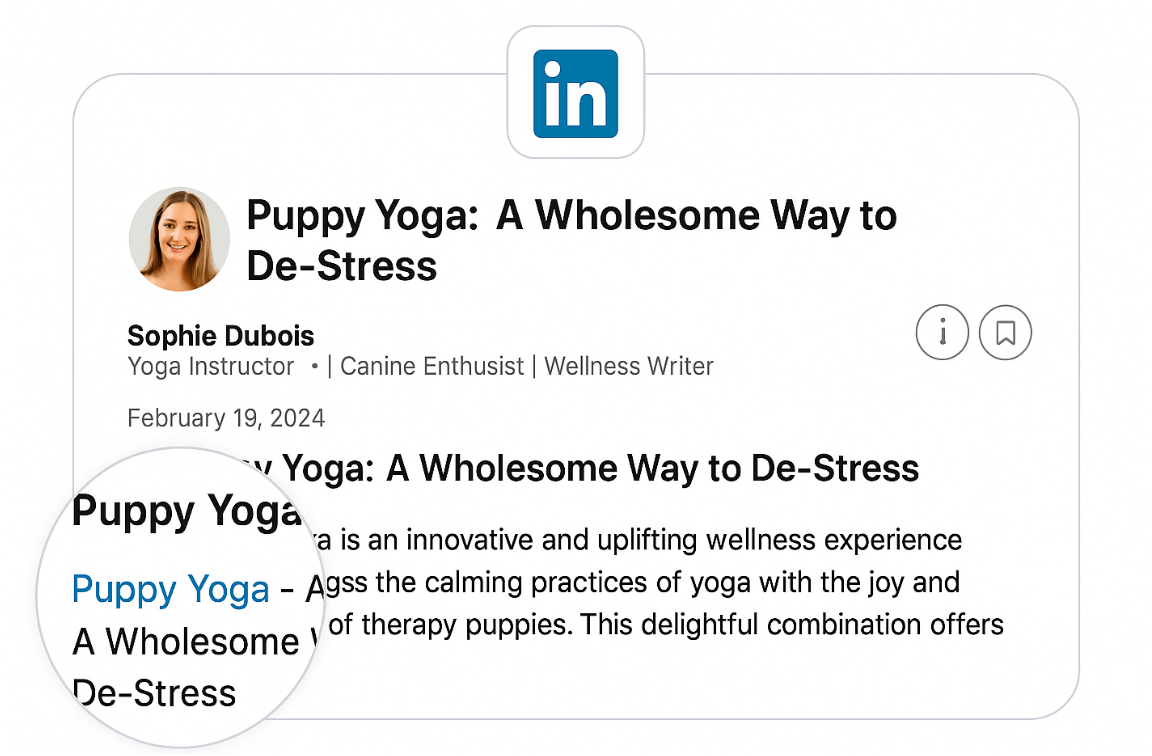The image size is (1152, 756).
Task: Click the 'Wellness Writer' tagline text
Action: click(629, 366)
